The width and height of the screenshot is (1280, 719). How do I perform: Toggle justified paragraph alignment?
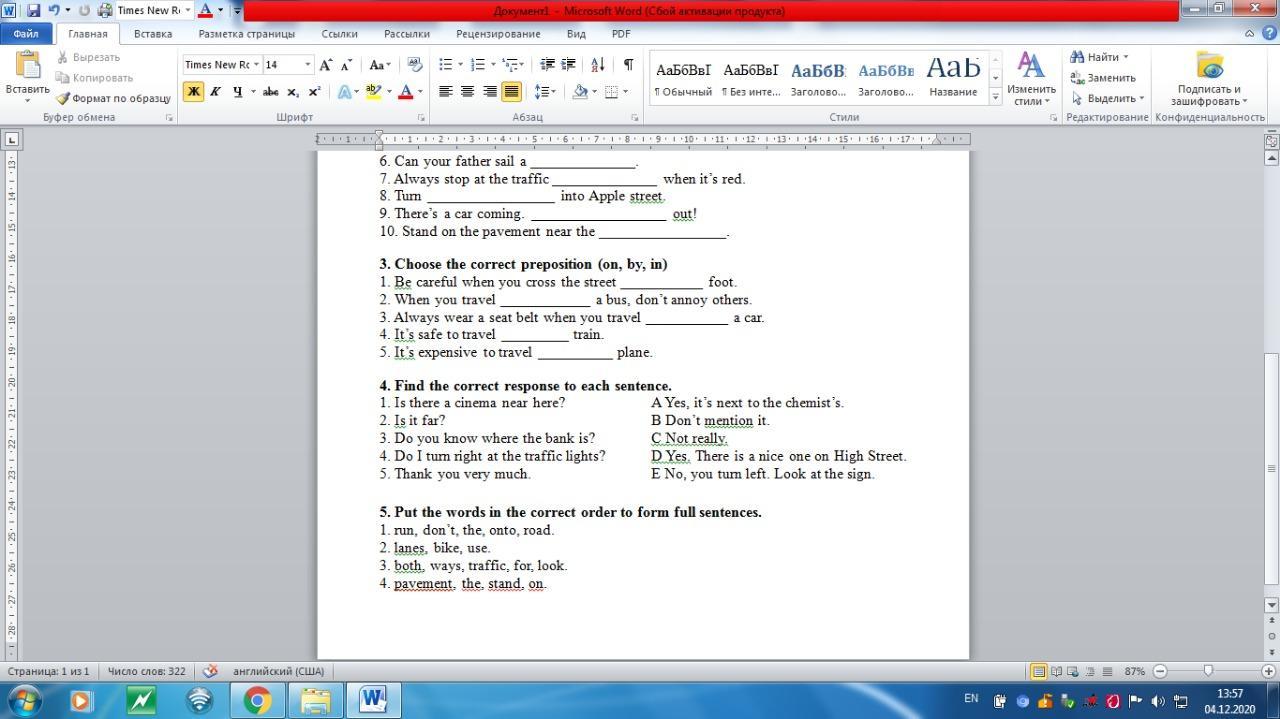pyautogui.click(x=511, y=92)
